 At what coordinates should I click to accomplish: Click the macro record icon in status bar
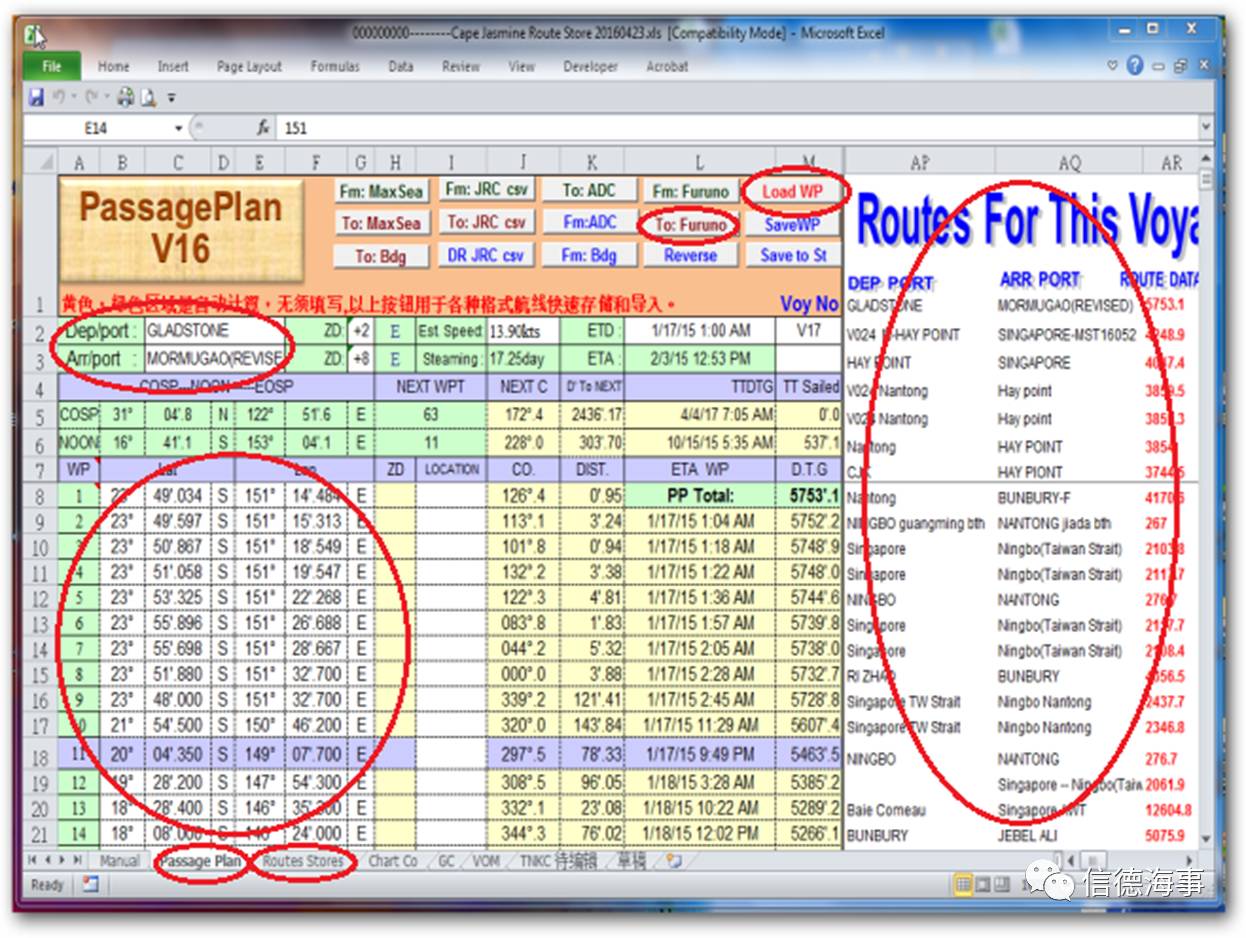[90, 884]
